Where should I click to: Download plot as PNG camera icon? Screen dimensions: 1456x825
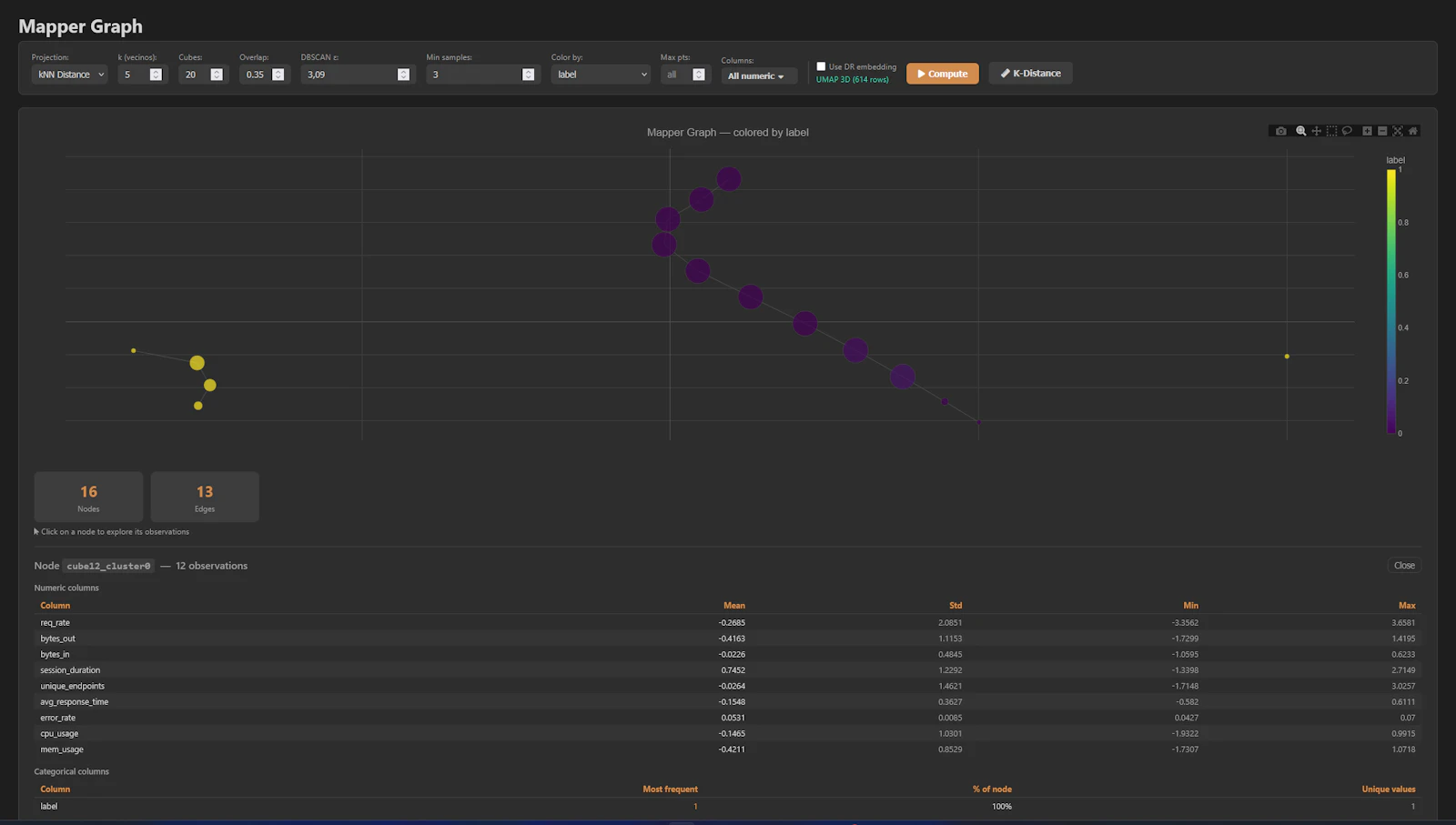pos(1280,131)
